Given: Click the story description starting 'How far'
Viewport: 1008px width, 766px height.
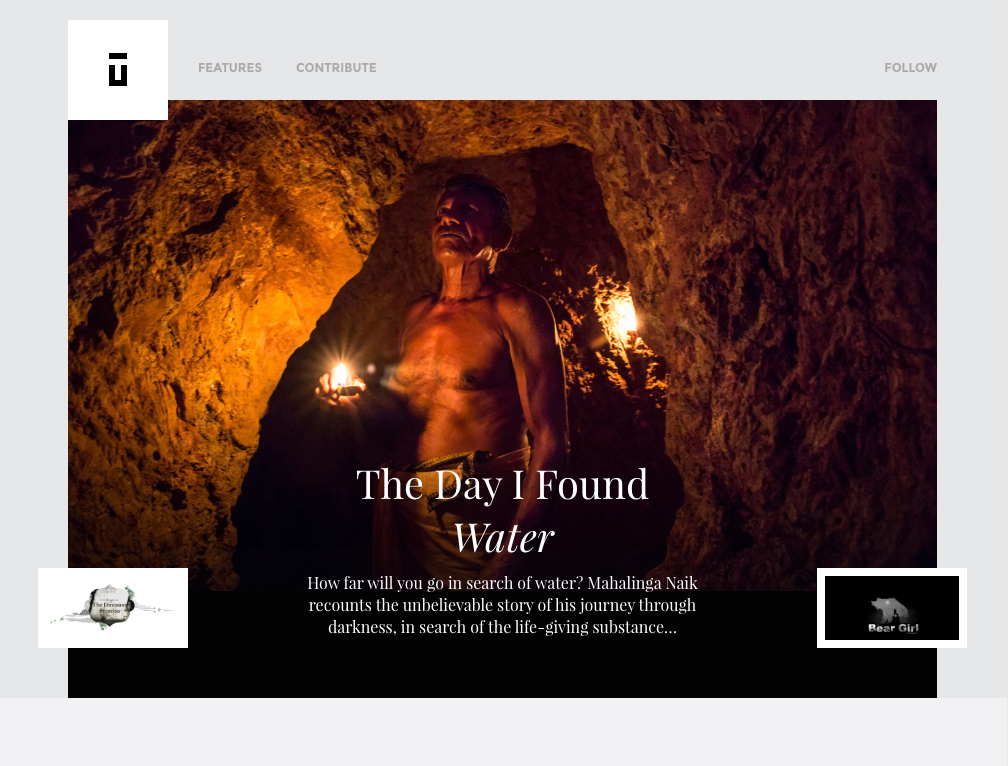Looking at the screenshot, I should 502,605.
